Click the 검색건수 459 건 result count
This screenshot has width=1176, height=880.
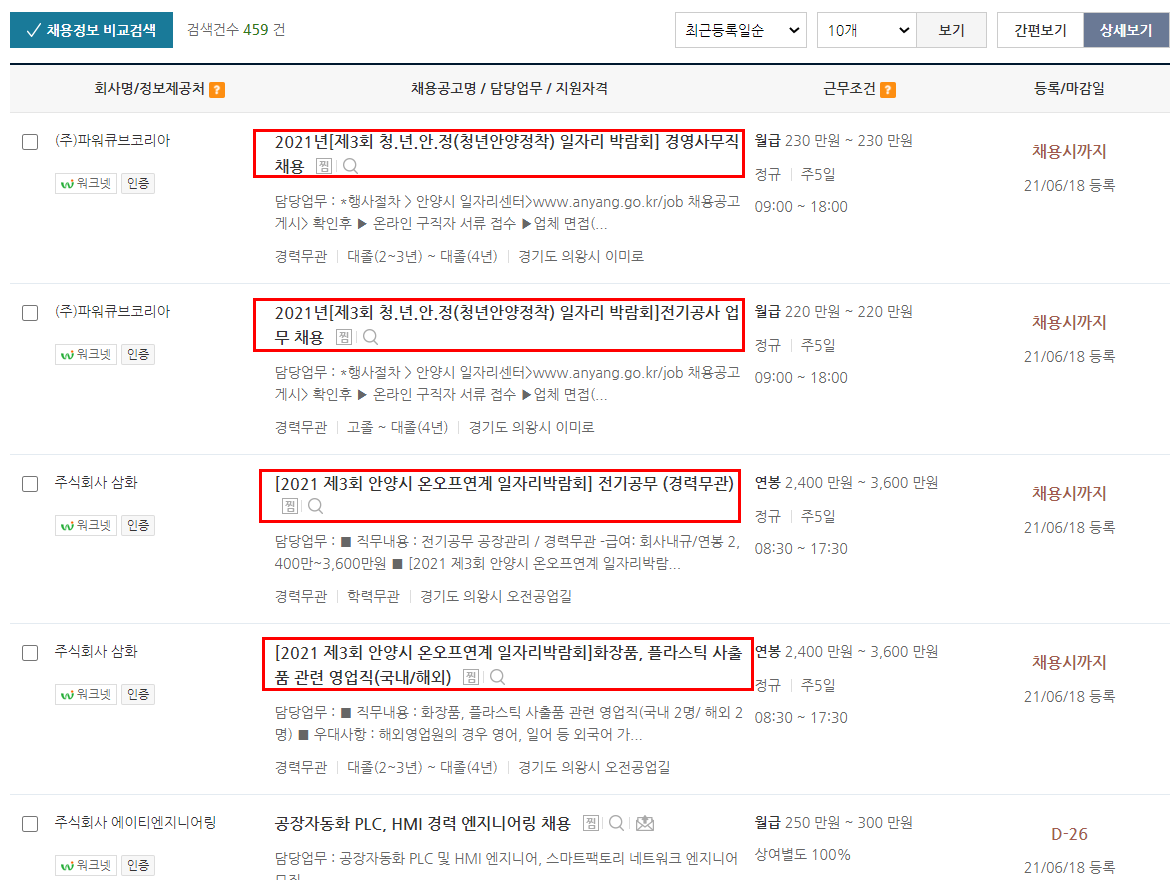tap(236, 30)
